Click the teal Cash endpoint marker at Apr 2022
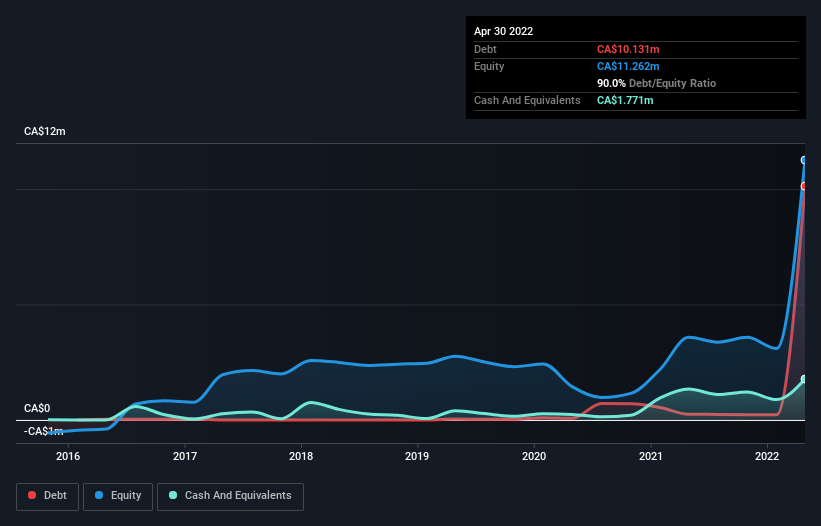 tap(804, 379)
